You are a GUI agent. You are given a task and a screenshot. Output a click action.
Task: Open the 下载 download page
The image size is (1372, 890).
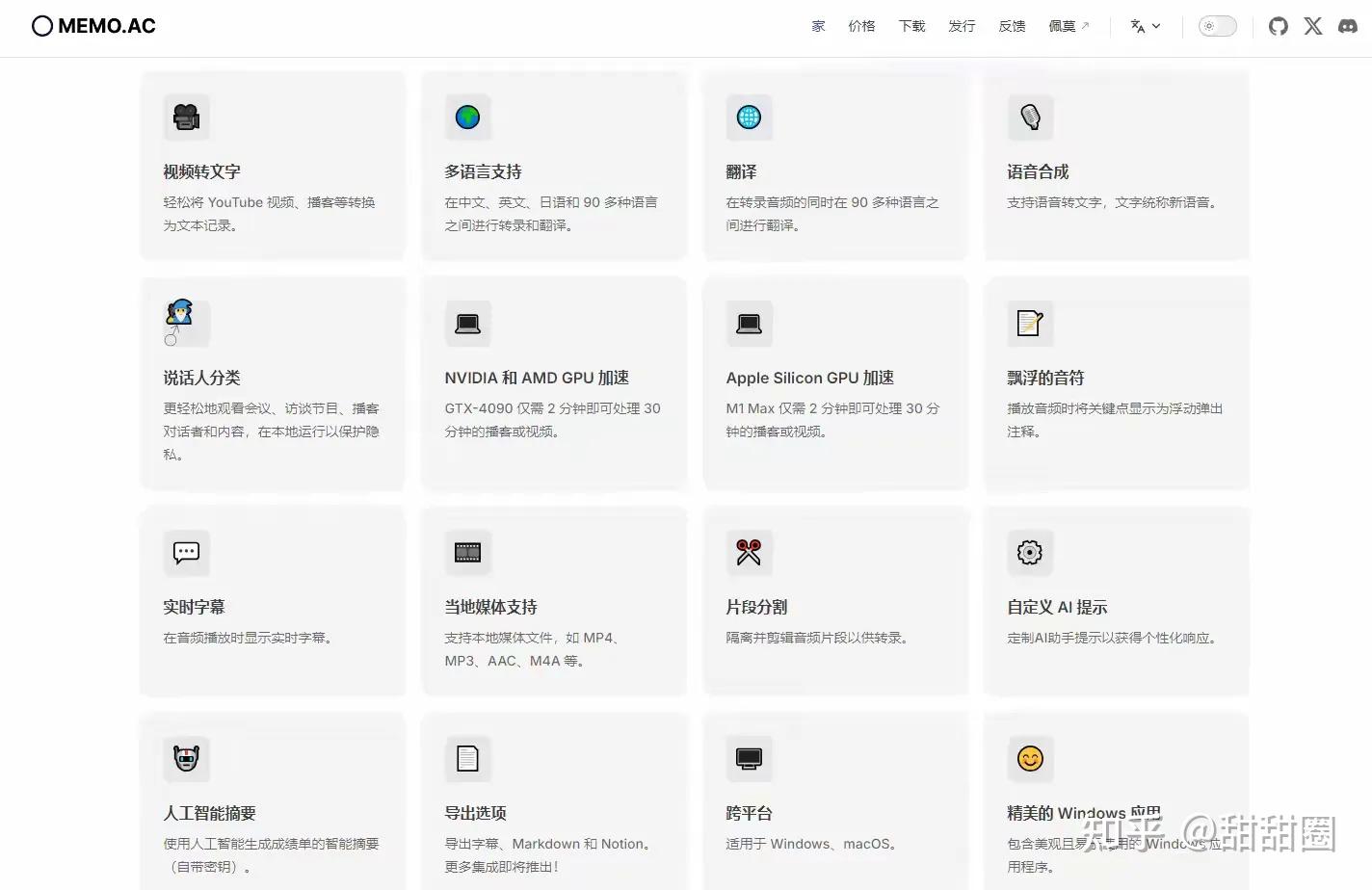[x=911, y=26]
